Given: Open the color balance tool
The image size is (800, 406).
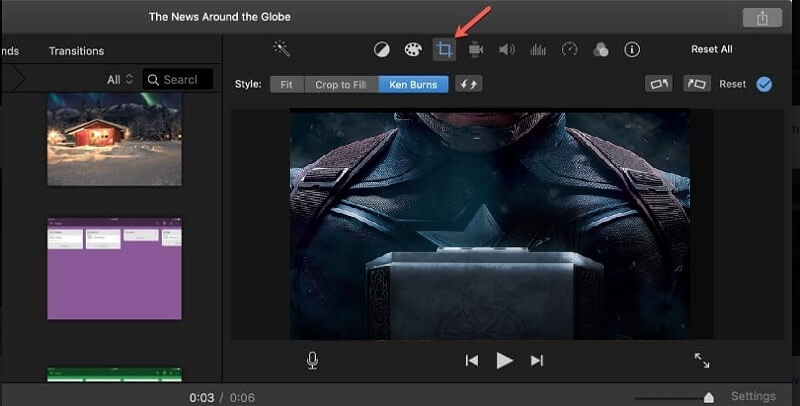Looking at the screenshot, I should pos(381,50).
